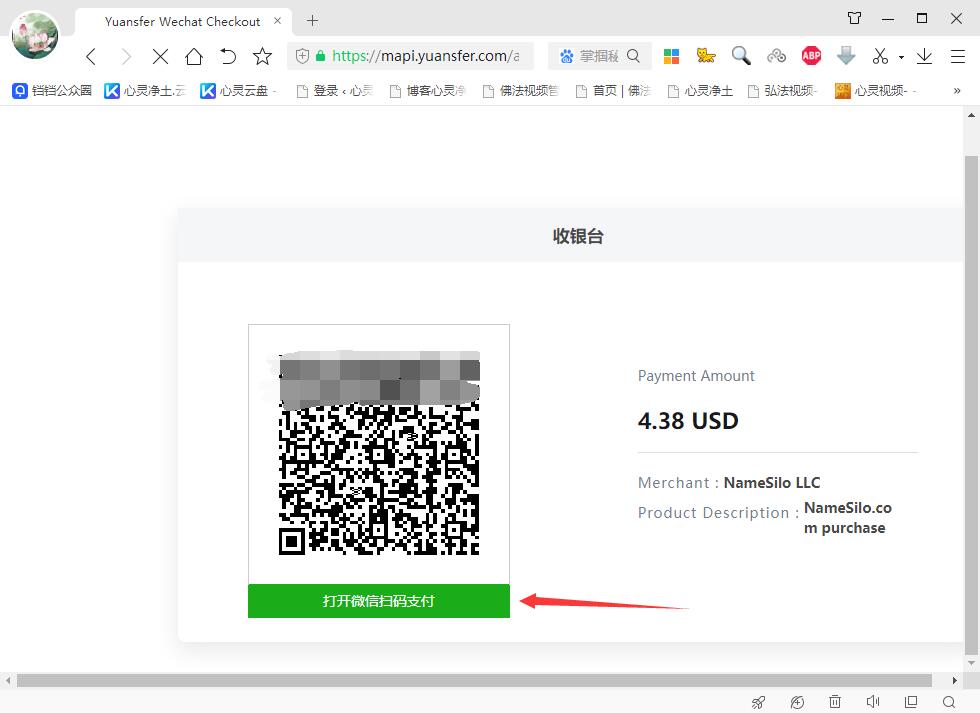Click the yellow cat extension icon

coord(706,56)
